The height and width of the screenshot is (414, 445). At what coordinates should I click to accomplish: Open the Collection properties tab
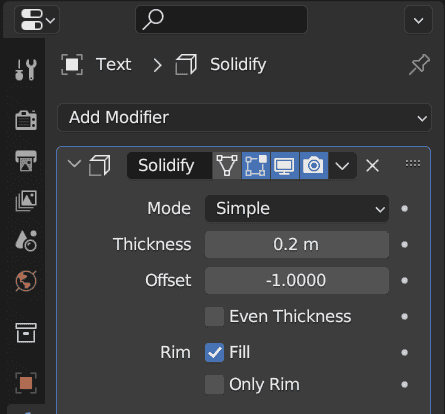coord(26,333)
